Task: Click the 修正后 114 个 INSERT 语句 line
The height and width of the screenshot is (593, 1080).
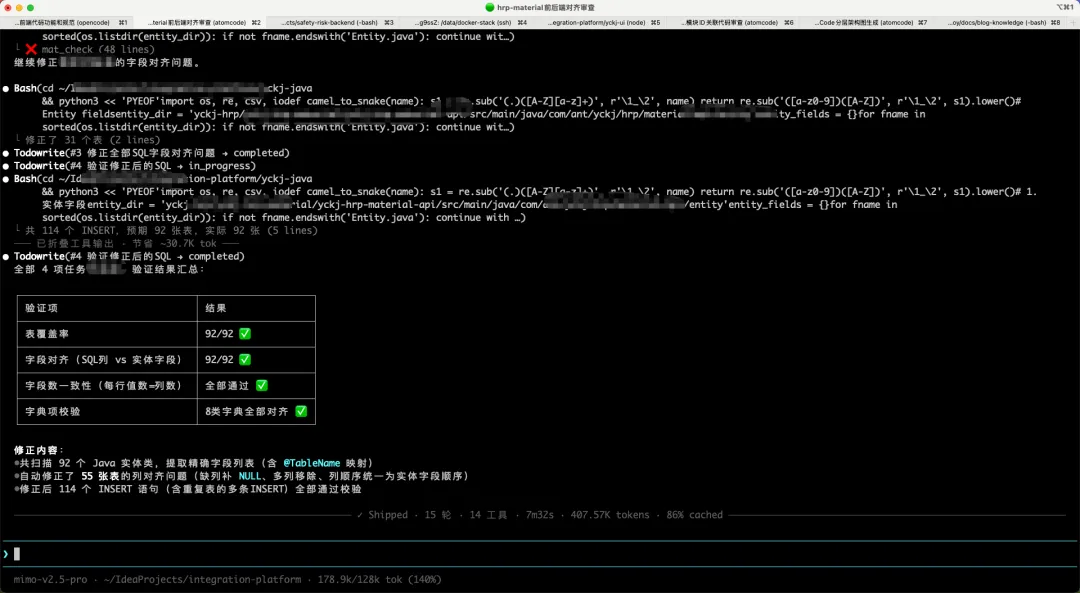Action: [190, 489]
